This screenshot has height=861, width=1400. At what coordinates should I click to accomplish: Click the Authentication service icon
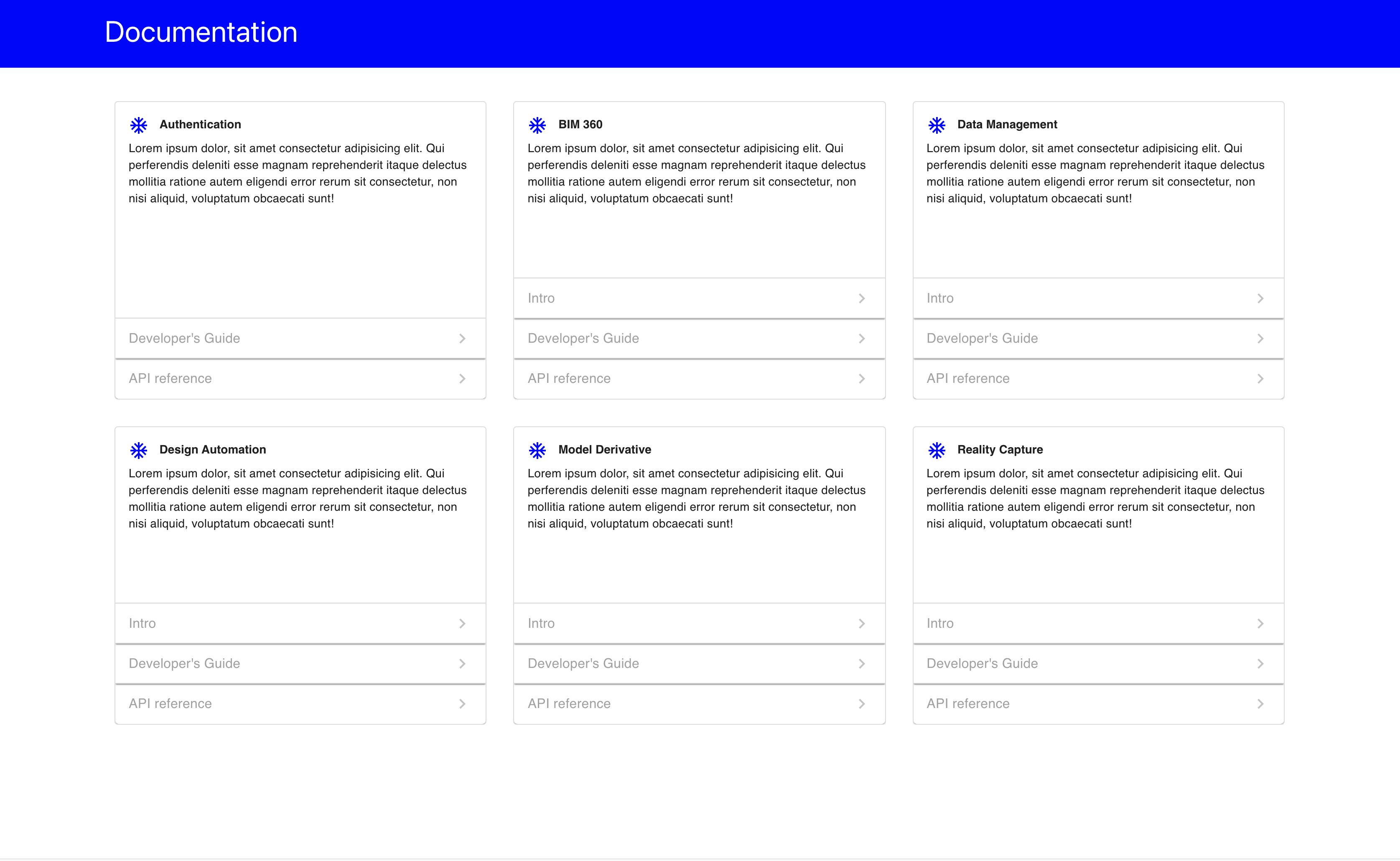[x=138, y=124]
